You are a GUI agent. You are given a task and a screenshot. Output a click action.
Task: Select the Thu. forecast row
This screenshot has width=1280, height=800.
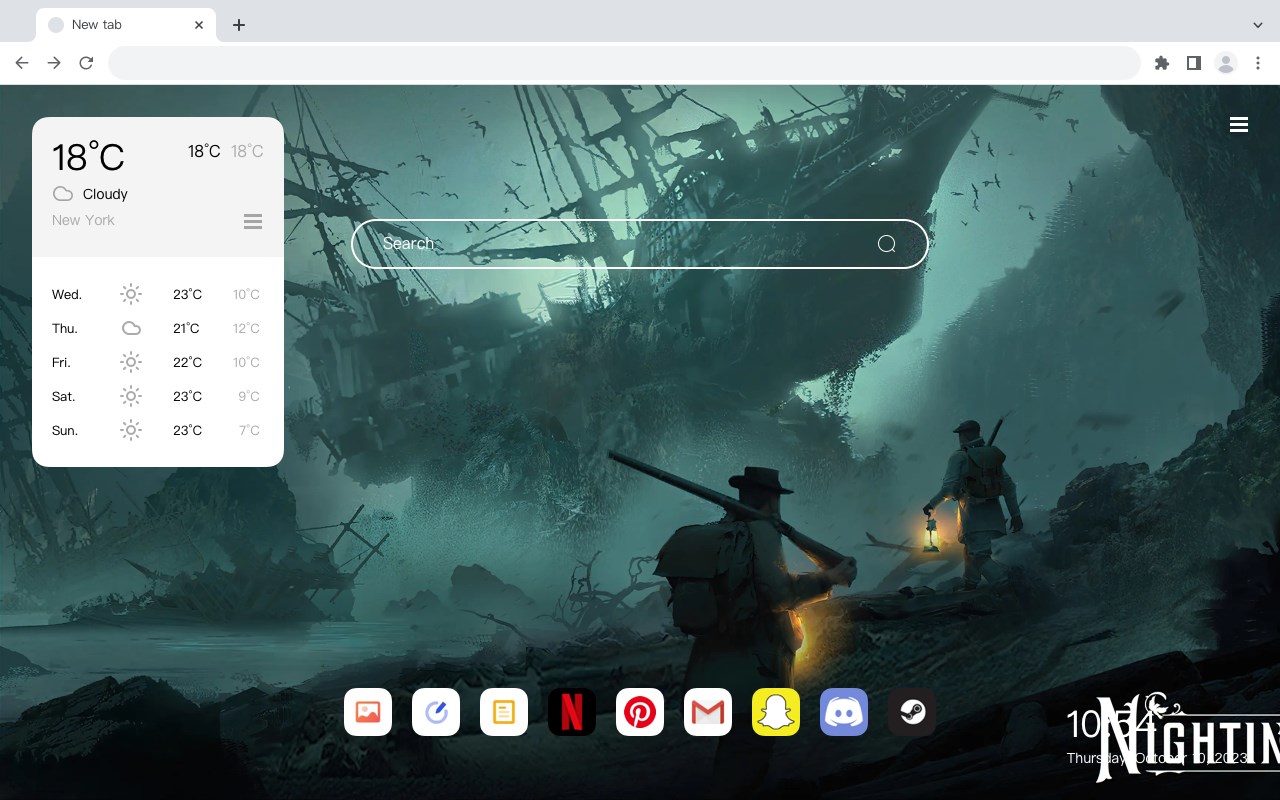(x=158, y=328)
